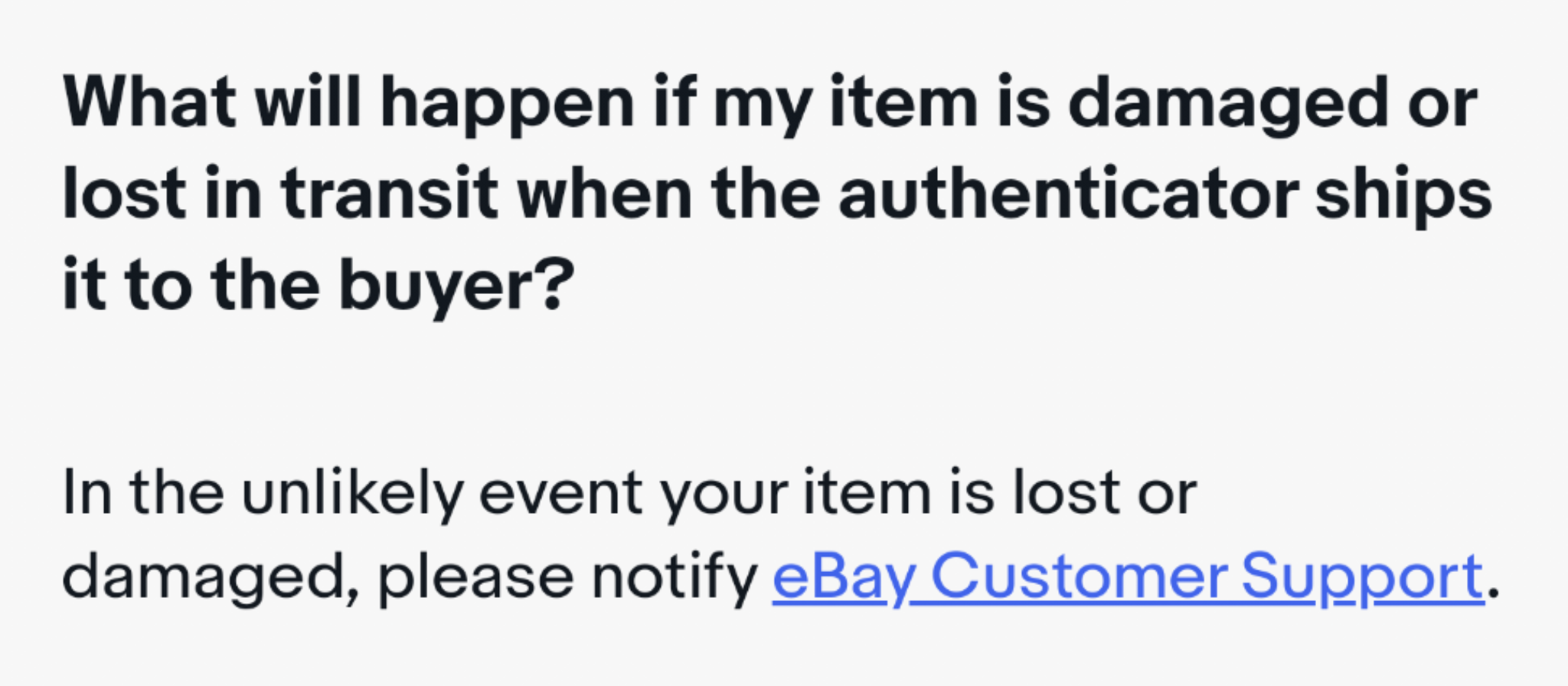Click the word 'item' in the body paragraph
Viewport: 1568px width, 686px height.
point(867,494)
